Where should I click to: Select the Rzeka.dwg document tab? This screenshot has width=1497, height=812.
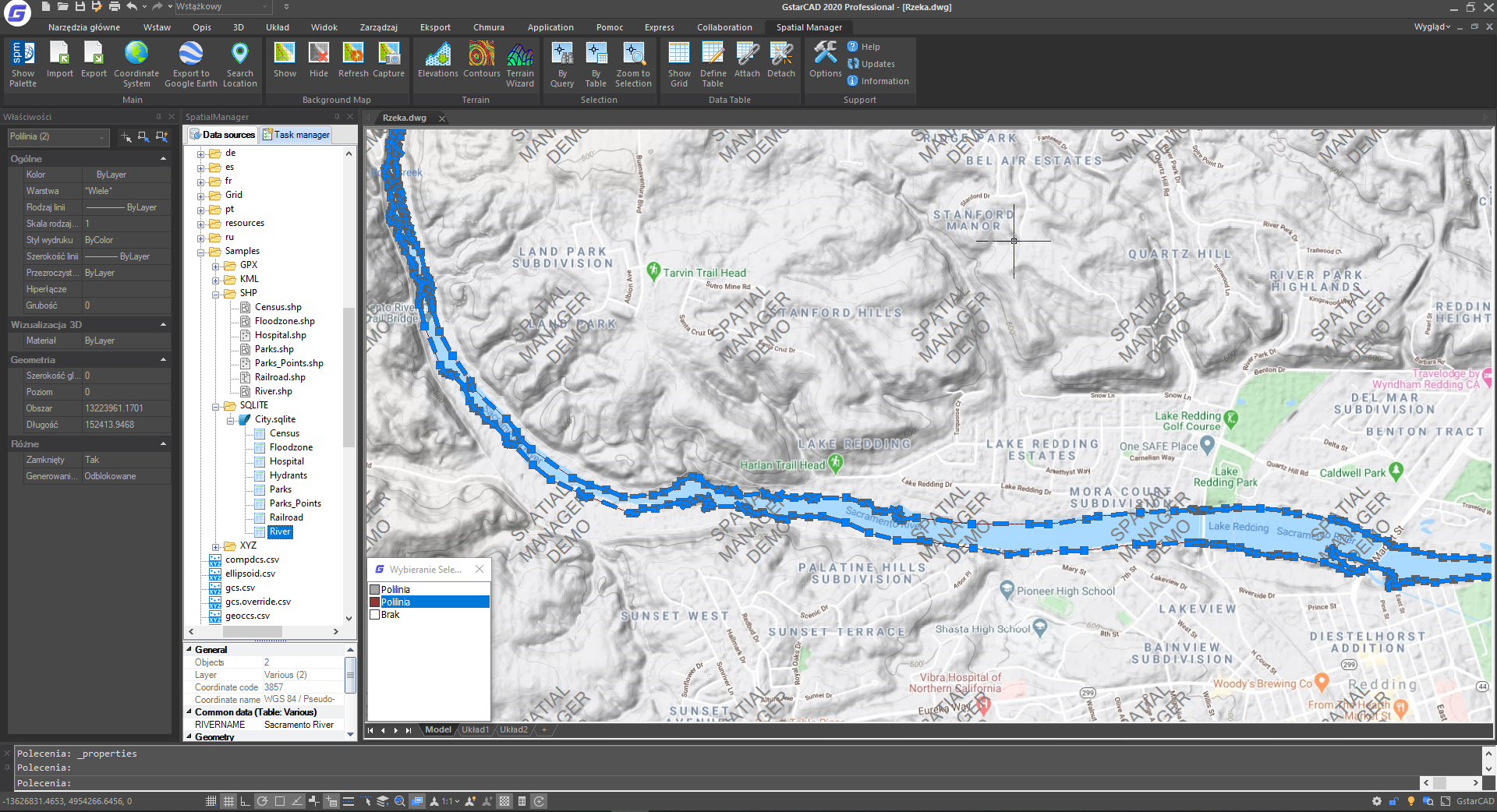405,118
